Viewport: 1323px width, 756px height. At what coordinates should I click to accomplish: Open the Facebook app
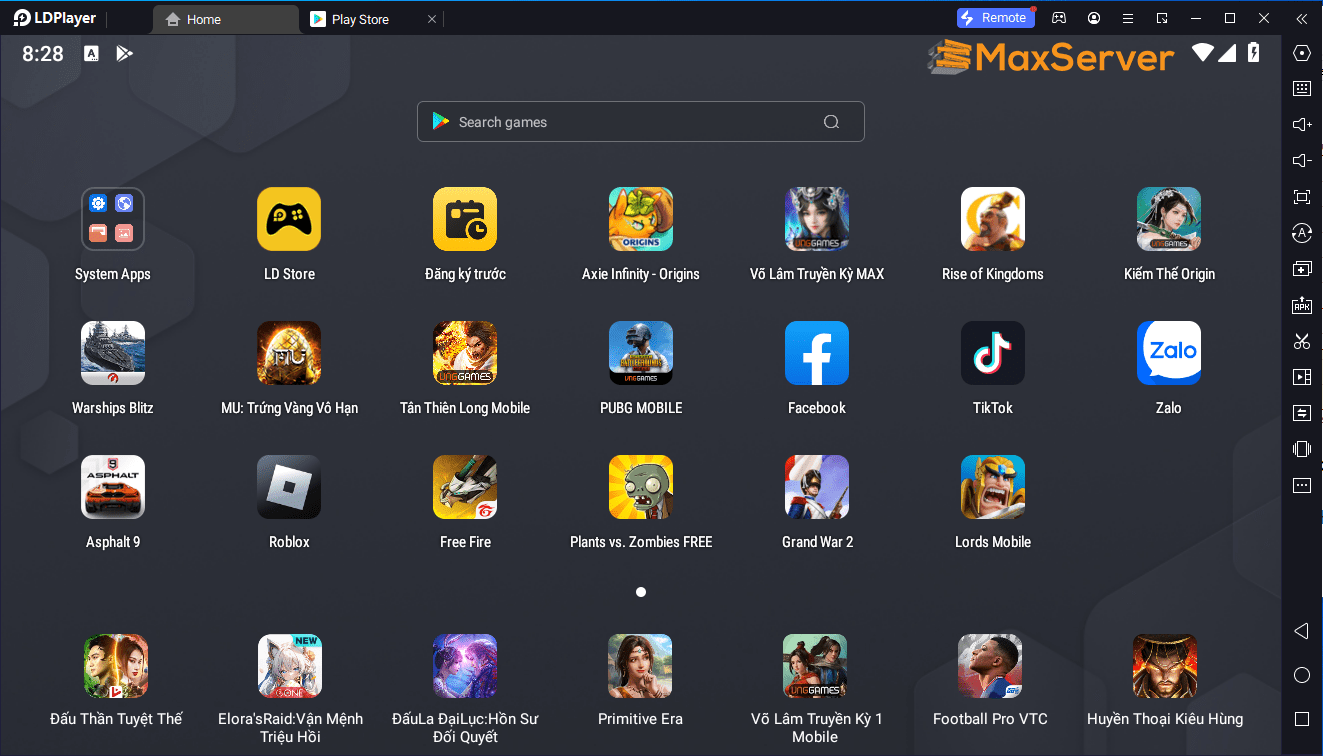click(x=816, y=353)
